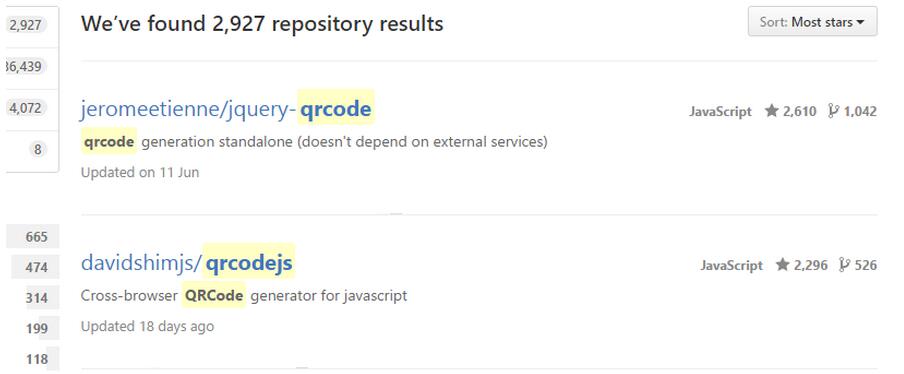Open jeromeetienne/jquery-qrcode repository link
This screenshot has height=374, width=904.
[226, 109]
